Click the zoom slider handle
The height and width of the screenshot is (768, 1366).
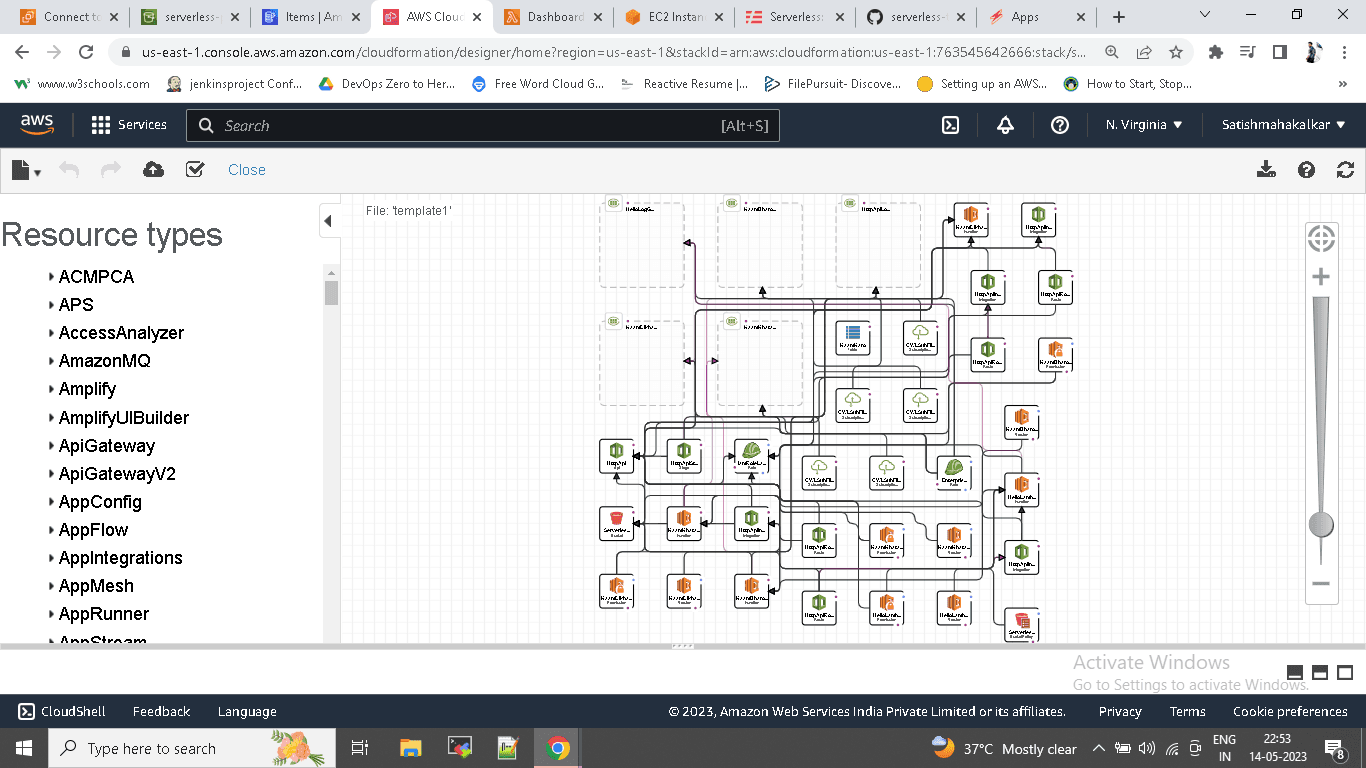pos(1321,524)
